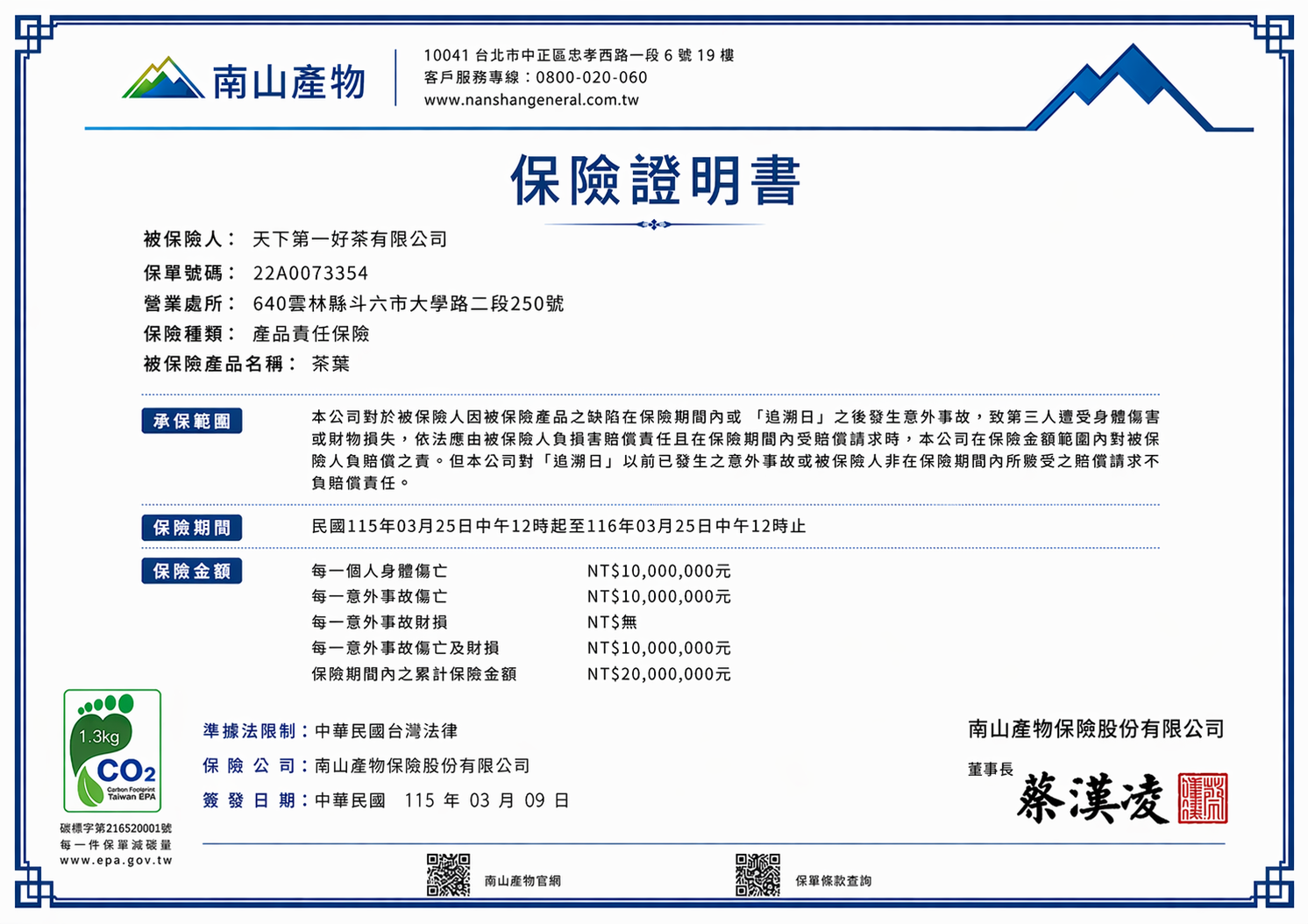Viewport: 1308px width, 924px height.
Task: Click the 營業處所 field label
Action: pos(189,304)
